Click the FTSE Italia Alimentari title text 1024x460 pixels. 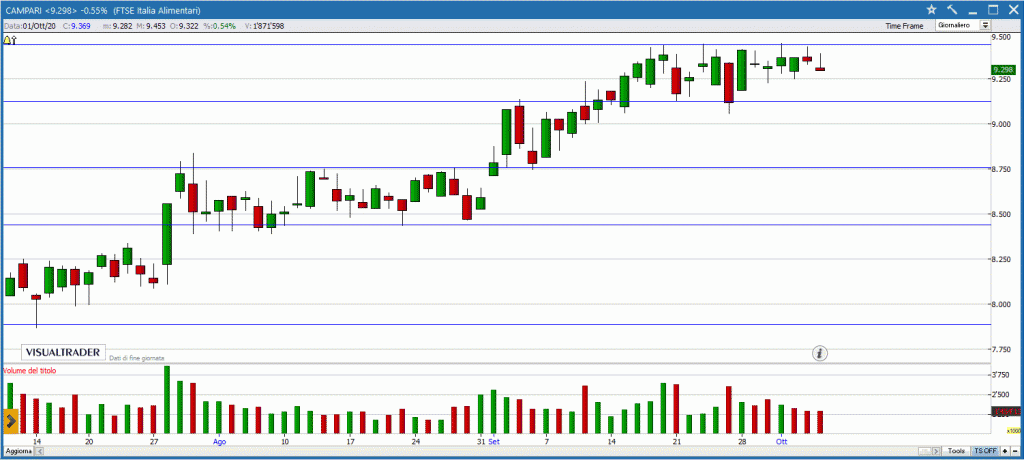[157, 10]
